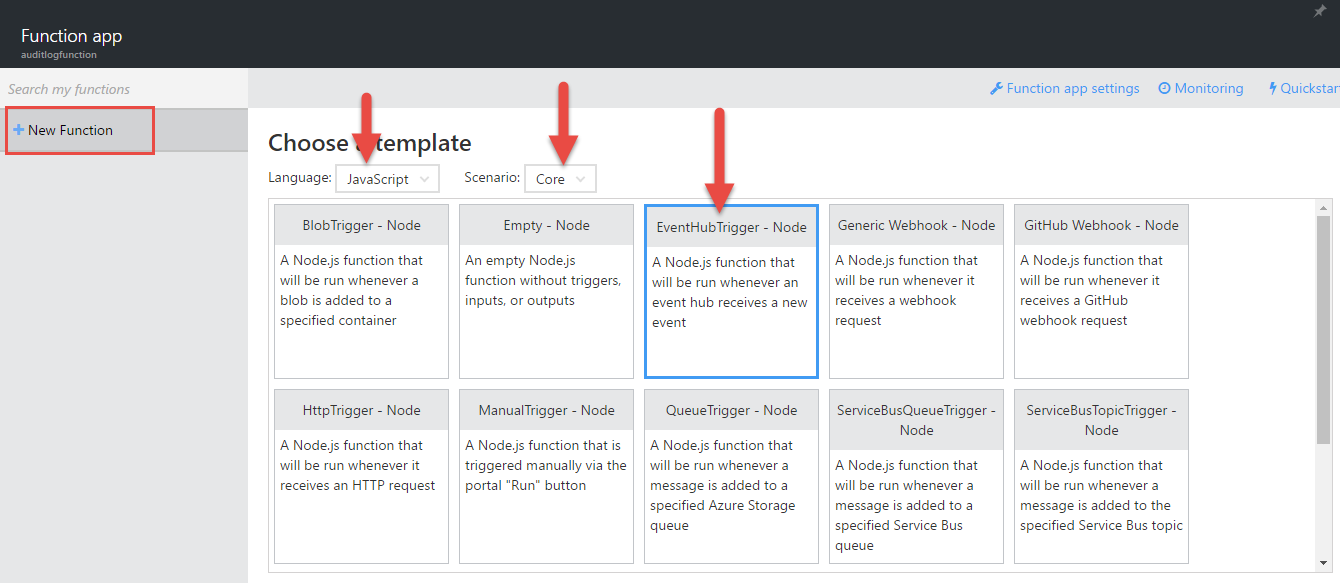Focus the Search my functions field
Screen dimensions: 1340x583
tap(124, 89)
